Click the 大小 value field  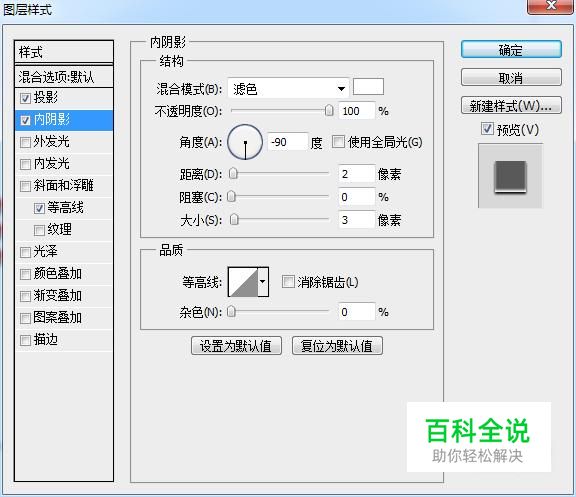[357, 220]
